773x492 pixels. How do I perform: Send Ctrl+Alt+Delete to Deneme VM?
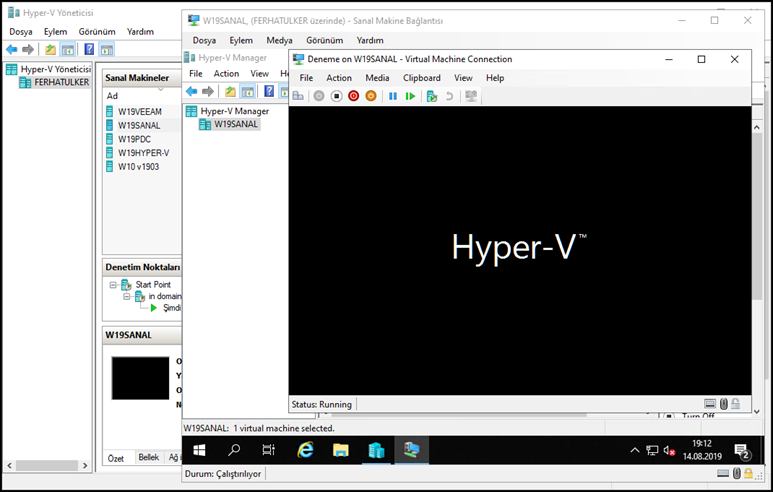pos(298,96)
